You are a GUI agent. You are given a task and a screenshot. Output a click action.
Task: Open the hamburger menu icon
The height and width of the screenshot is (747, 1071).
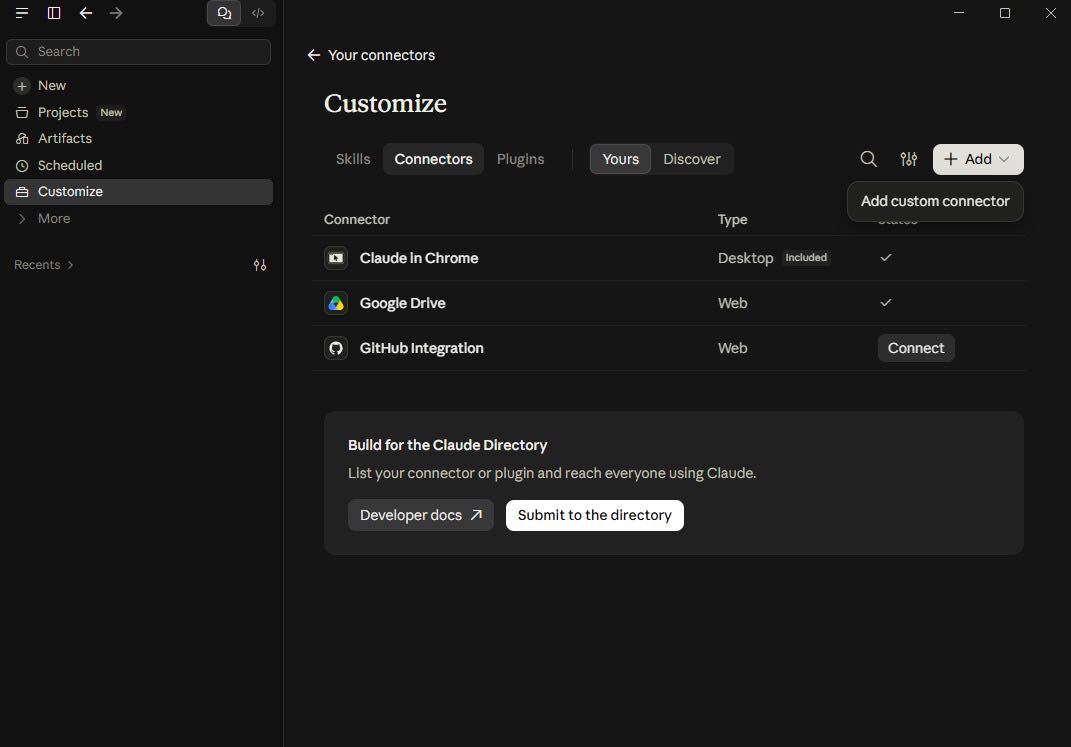[x=22, y=13]
